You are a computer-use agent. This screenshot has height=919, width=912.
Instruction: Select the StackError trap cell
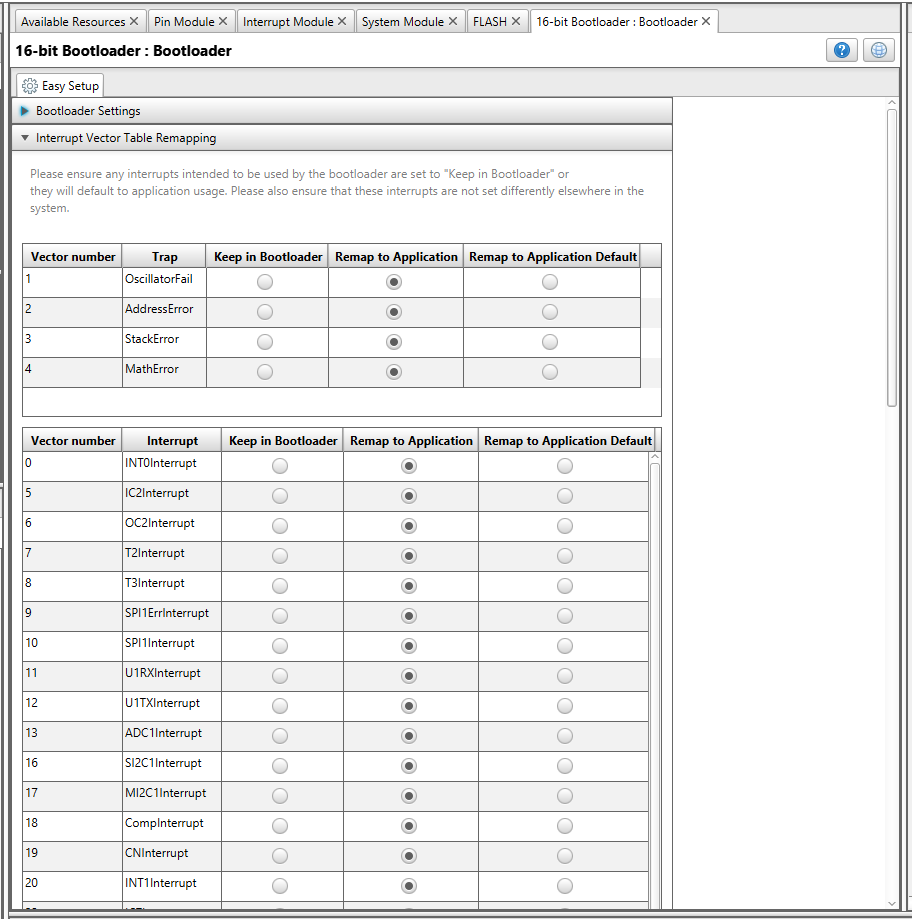pos(164,342)
